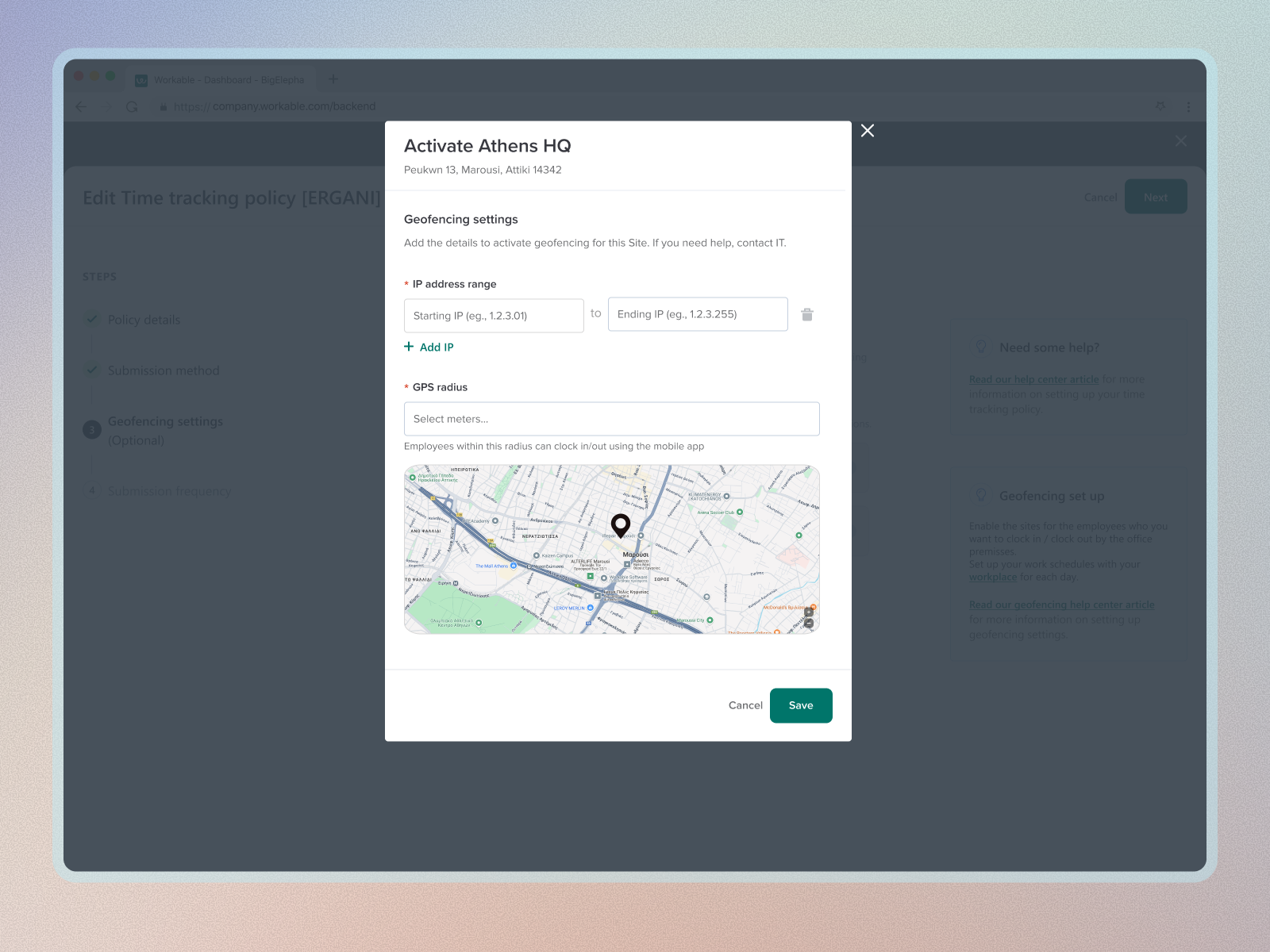Click the 'GPS radius' label
Screen dimensions: 1270x952
click(440, 387)
